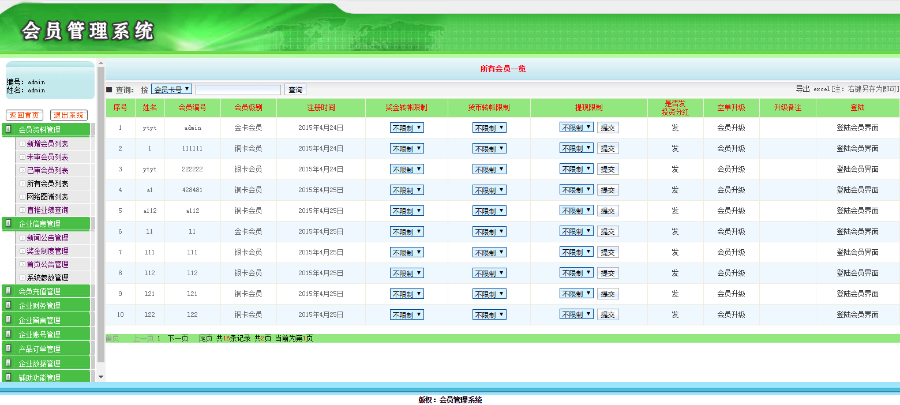Click the small square icon before 所有会员列表

(x=22, y=183)
